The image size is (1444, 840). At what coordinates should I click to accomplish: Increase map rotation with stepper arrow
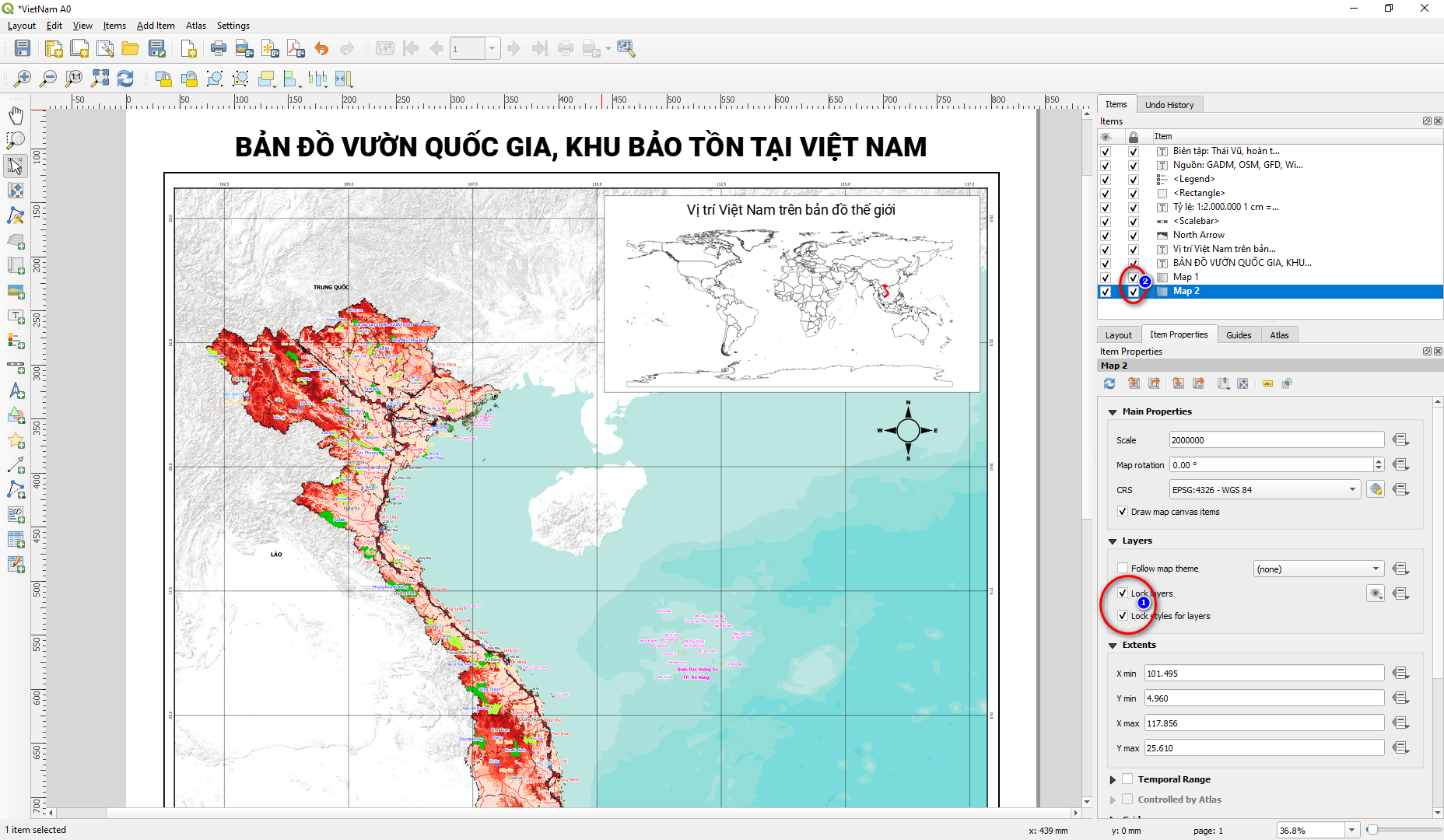(1379, 461)
